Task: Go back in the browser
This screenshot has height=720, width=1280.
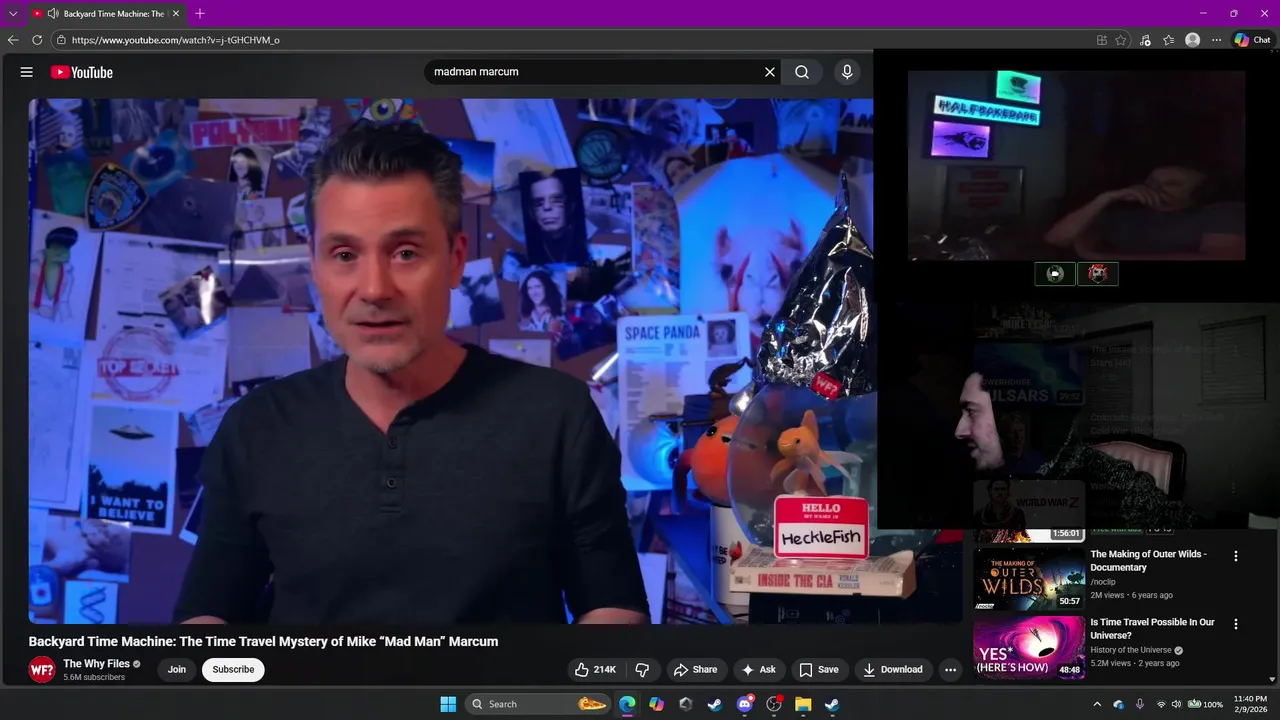Action: pyautogui.click(x=13, y=40)
